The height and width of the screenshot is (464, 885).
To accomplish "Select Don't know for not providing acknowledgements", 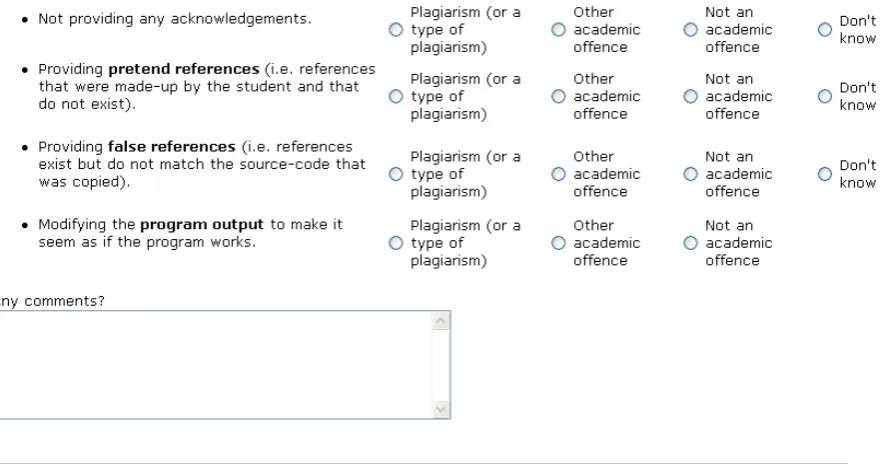I will point(825,29).
